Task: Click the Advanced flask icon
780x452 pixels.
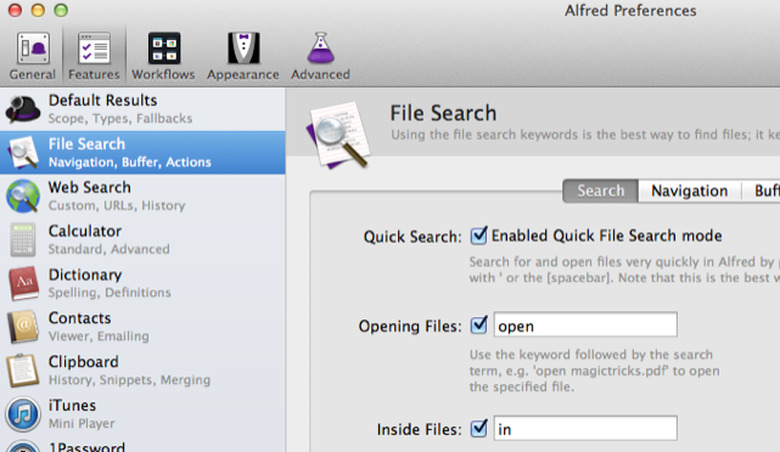Action: (320, 54)
